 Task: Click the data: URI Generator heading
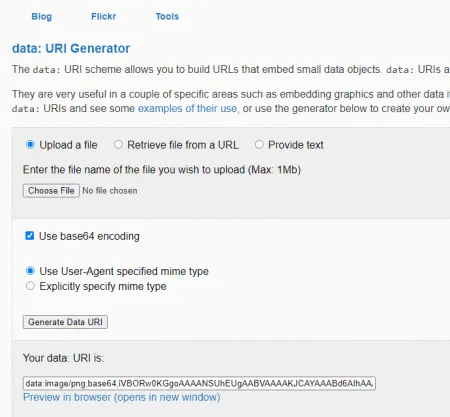(x=71, y=48)
